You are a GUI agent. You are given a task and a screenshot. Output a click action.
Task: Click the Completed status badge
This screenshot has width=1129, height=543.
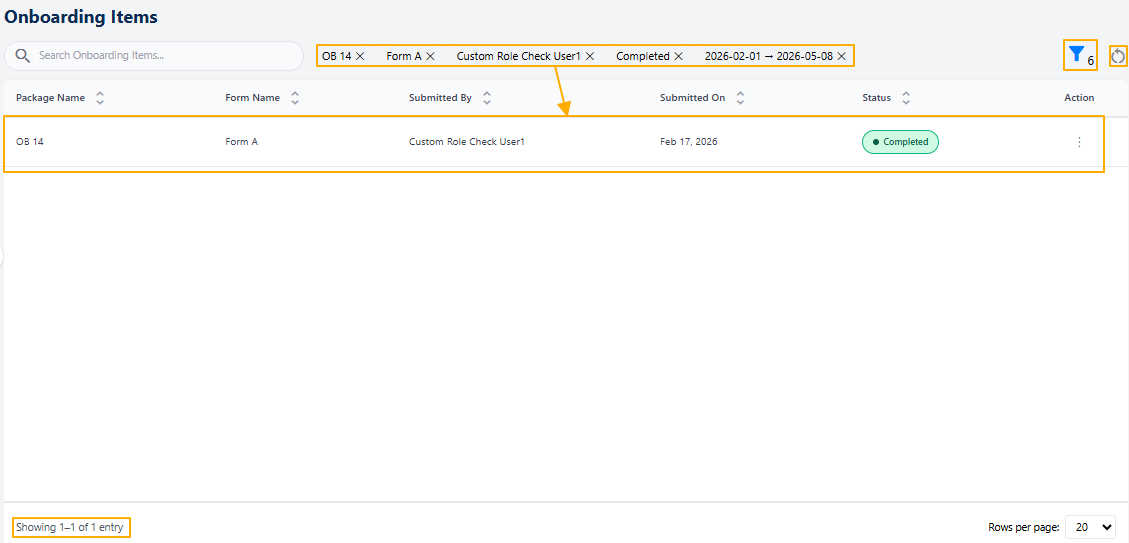coord(900,142)
